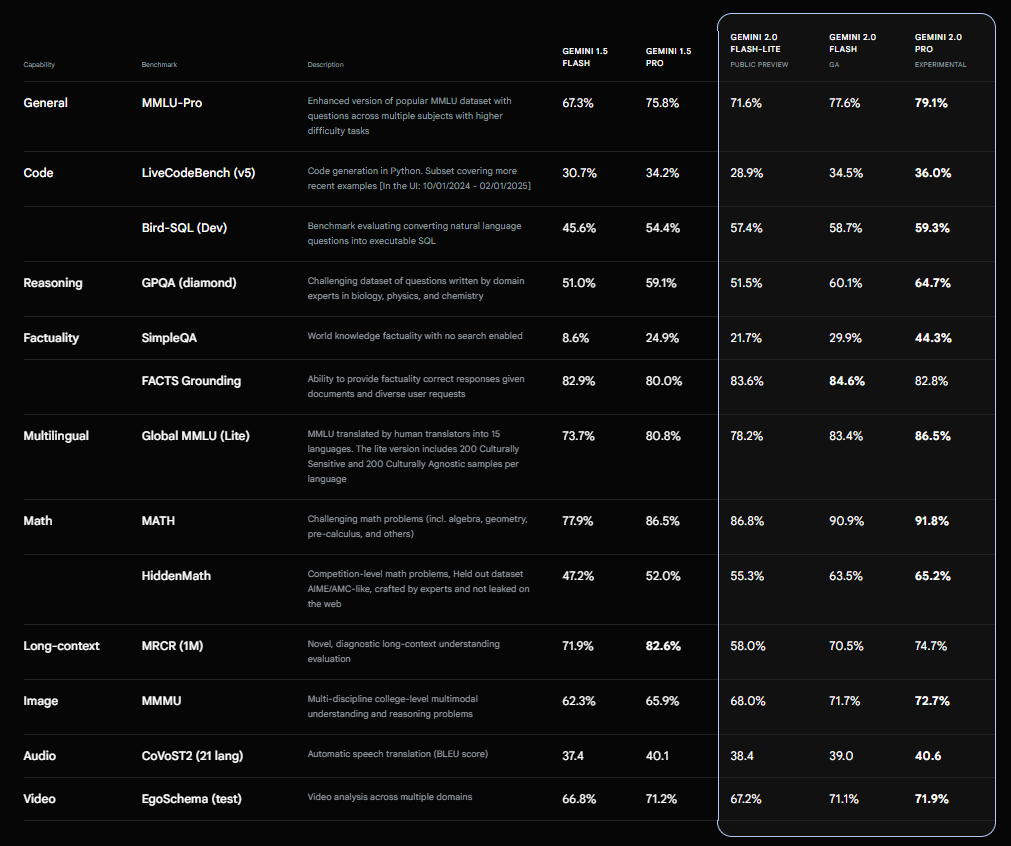The image size is (1011, 846).
Task: Select the SimpleQA benchmark name
Action: click(166, 338)
